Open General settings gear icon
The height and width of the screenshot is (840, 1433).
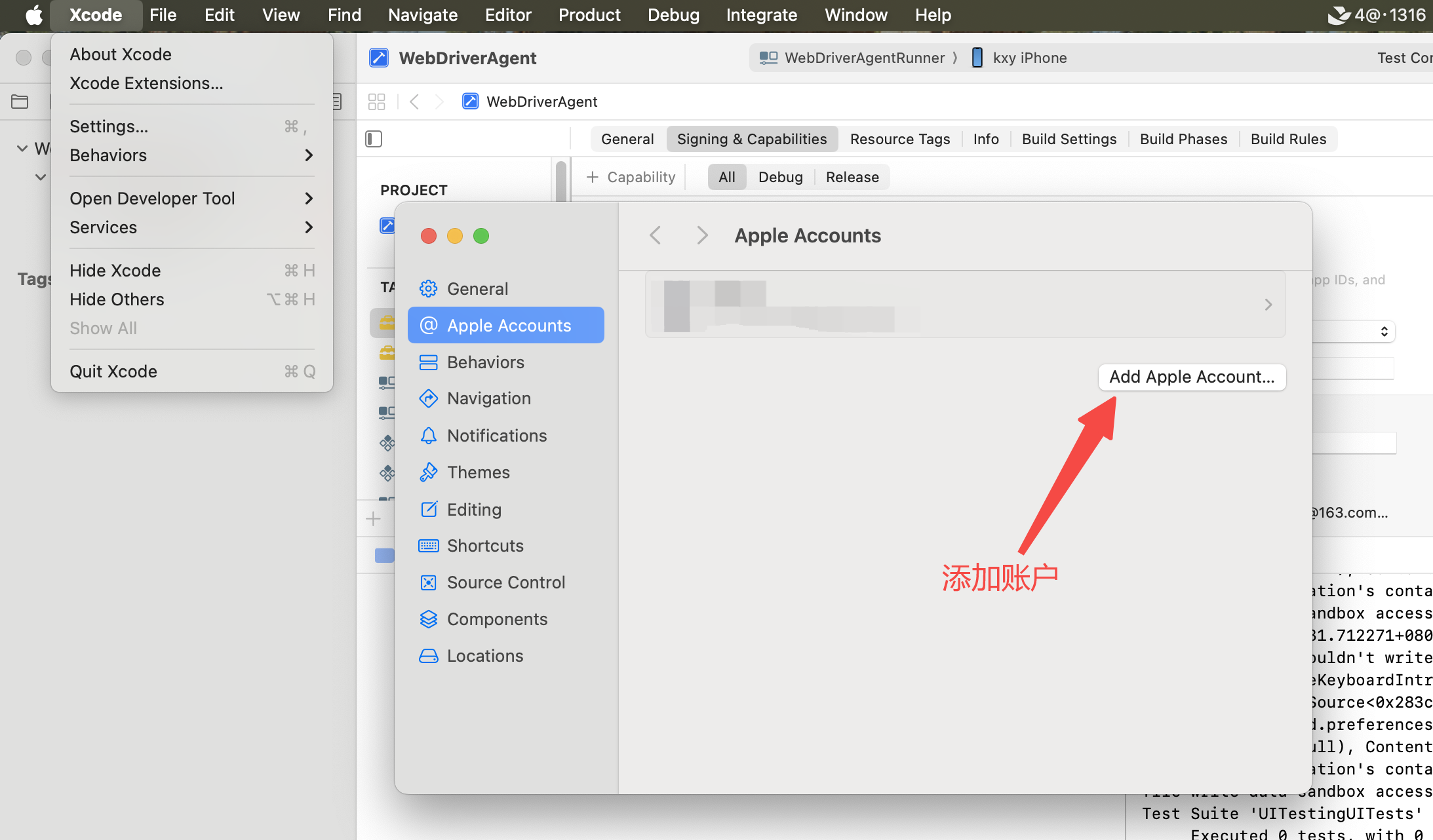coord(428,288)
